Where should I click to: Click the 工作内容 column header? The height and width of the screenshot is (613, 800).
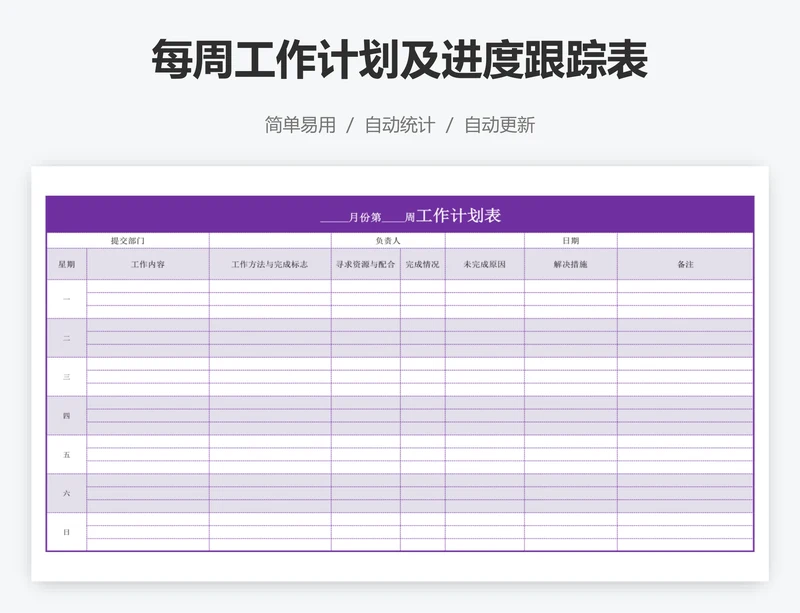[148, 264]
